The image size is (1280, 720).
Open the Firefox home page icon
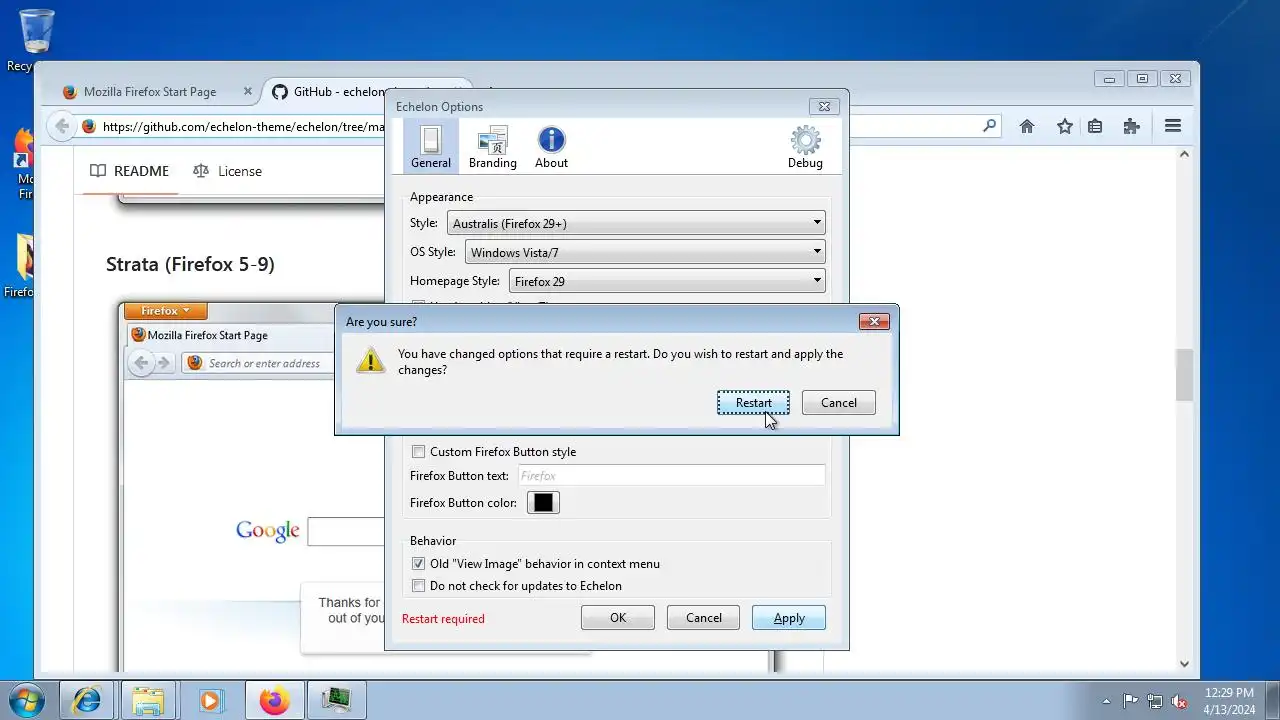point(1026,126)
